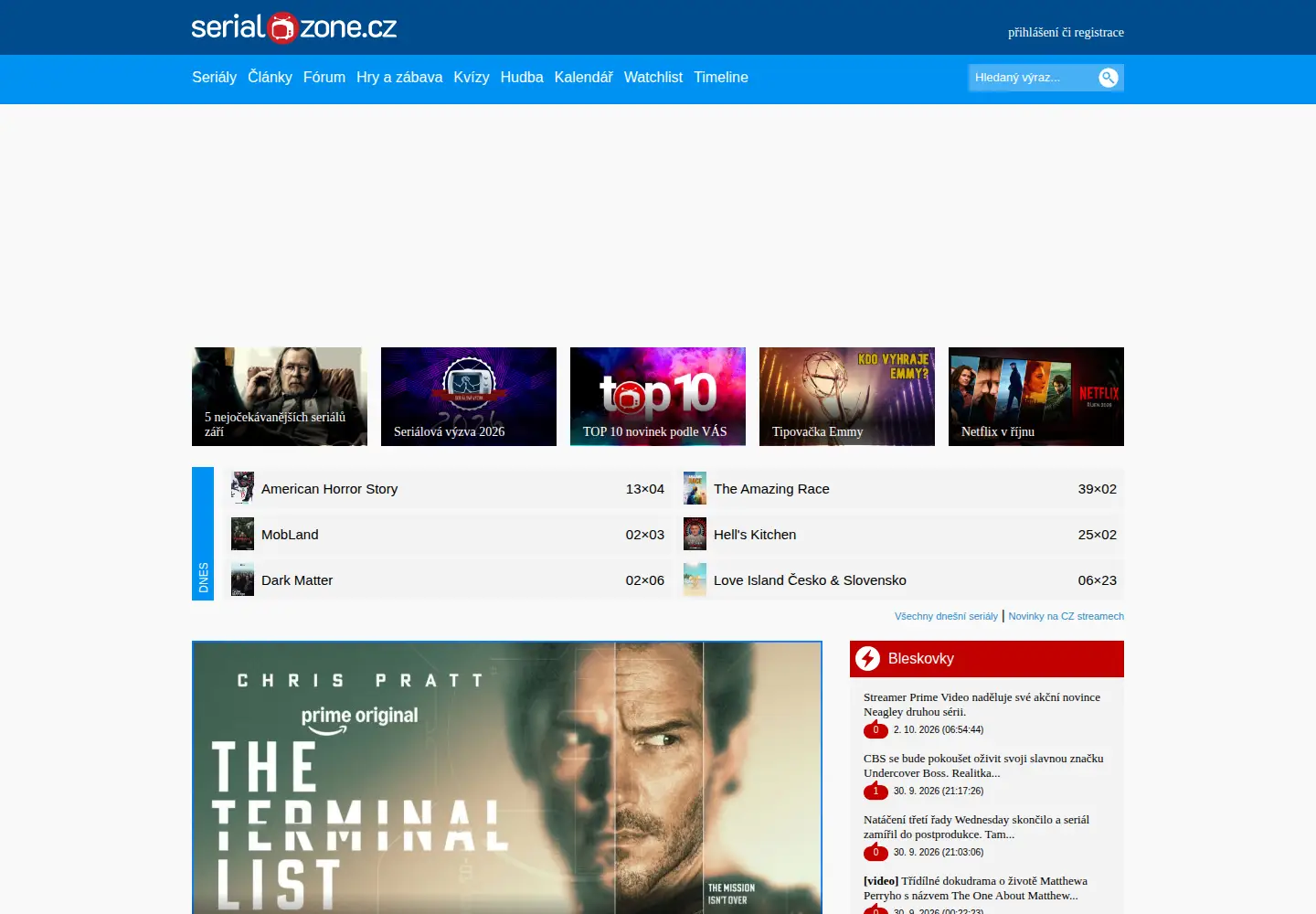Open the Seriály menu
The height and width of the screenshot is (914, 1316).
click(214, 78)
